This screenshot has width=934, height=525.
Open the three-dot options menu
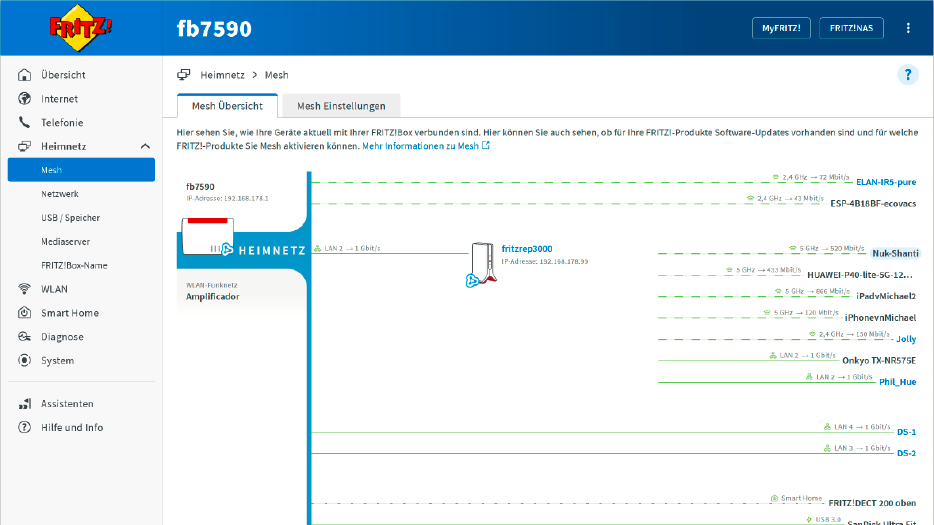point(908,28)
